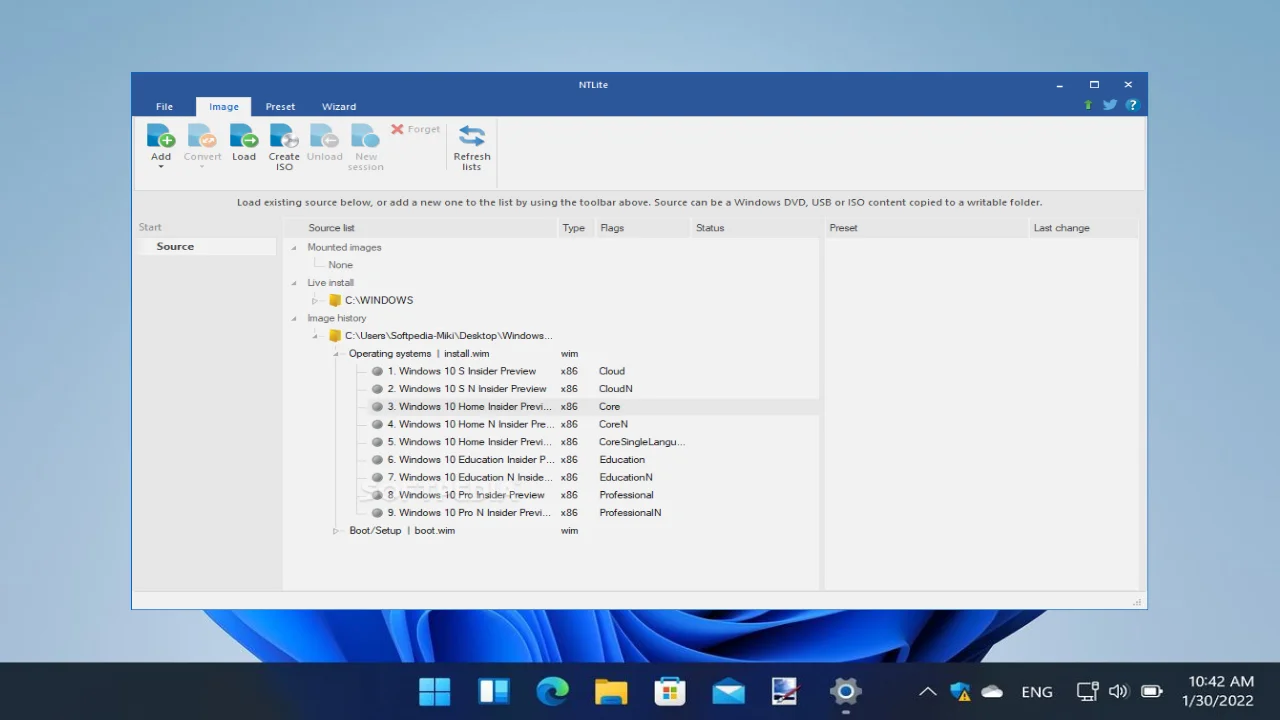The width and height of the screenshot is (1280, 720).
Task: Select 2. Windows 10 S N Insider Preview
Action: [467, 389]
